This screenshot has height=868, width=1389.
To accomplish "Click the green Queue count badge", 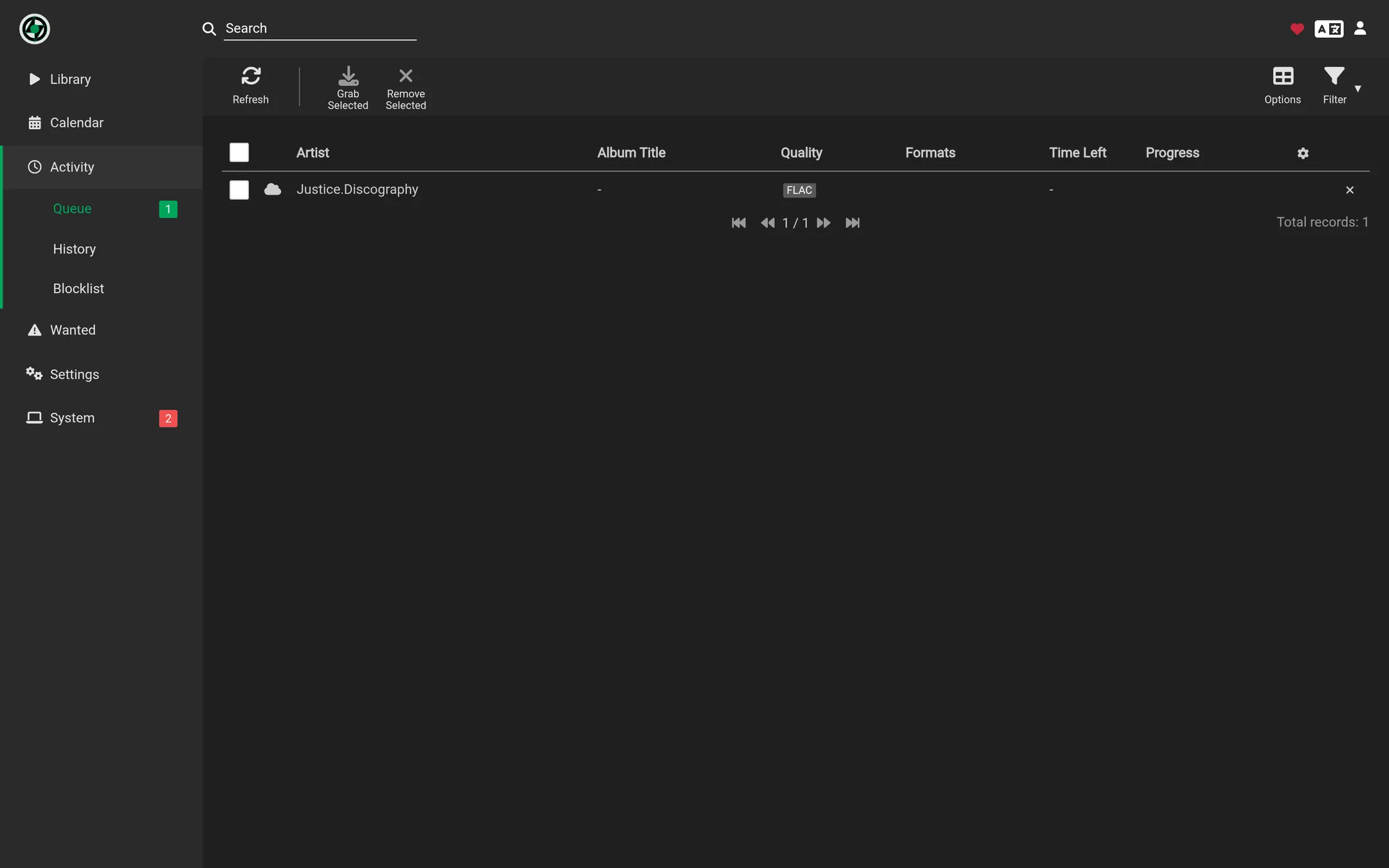I will coord(168,209).
